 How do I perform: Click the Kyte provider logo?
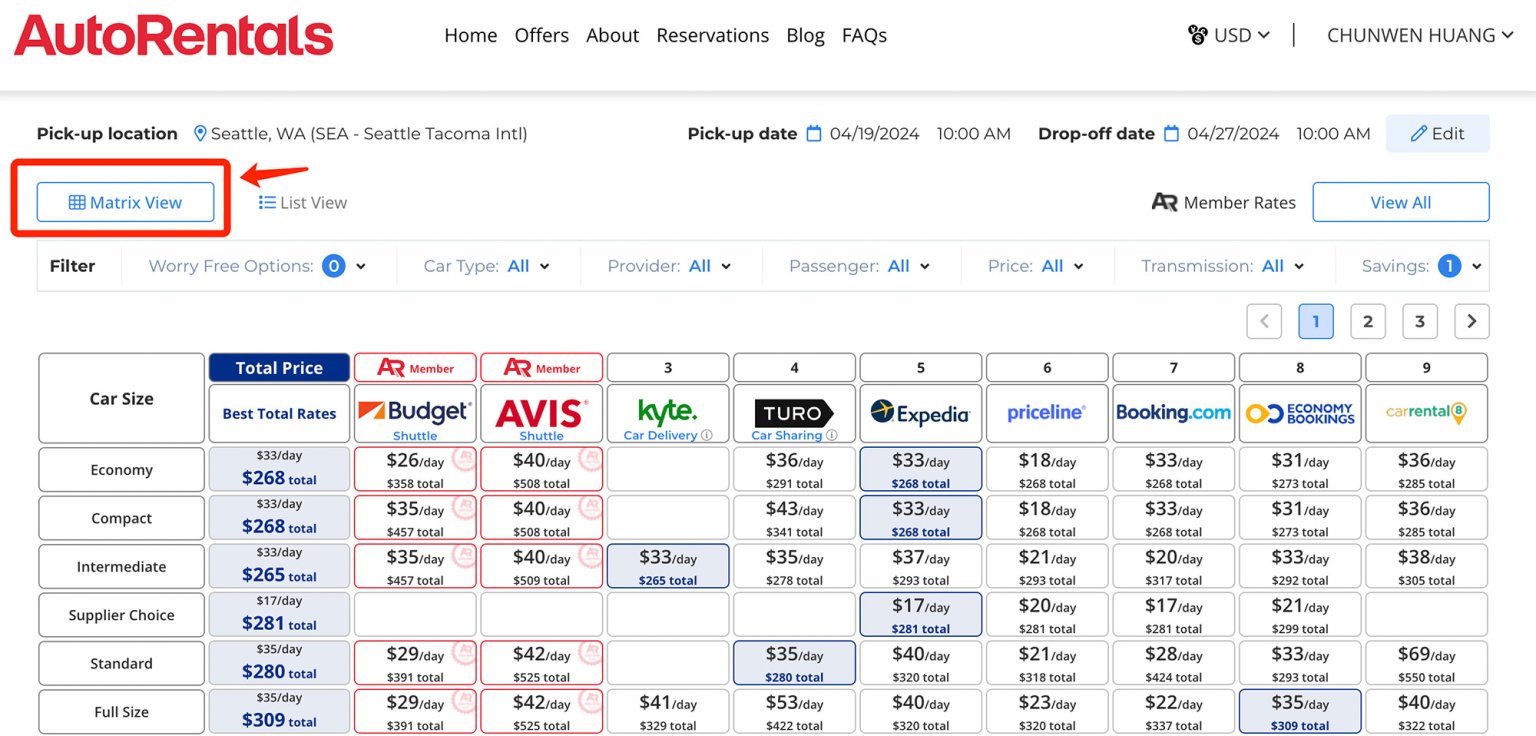point(667,410)
